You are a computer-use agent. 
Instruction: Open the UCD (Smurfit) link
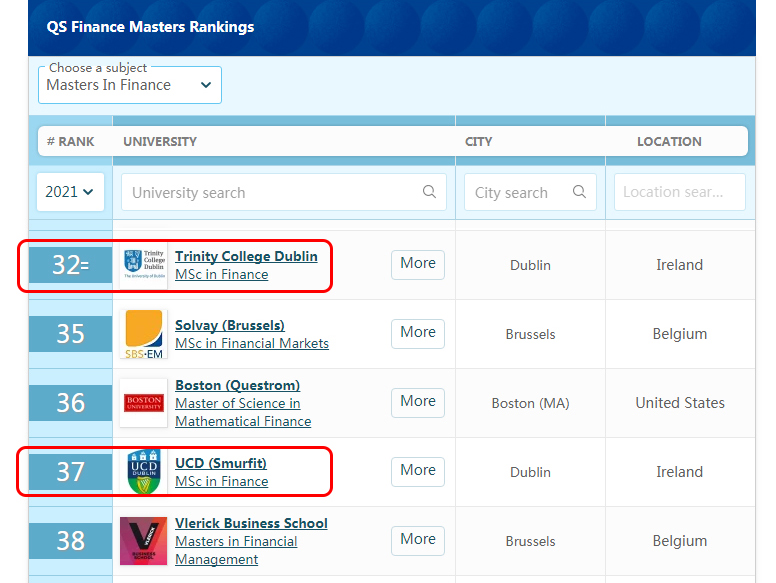[221, 463]
